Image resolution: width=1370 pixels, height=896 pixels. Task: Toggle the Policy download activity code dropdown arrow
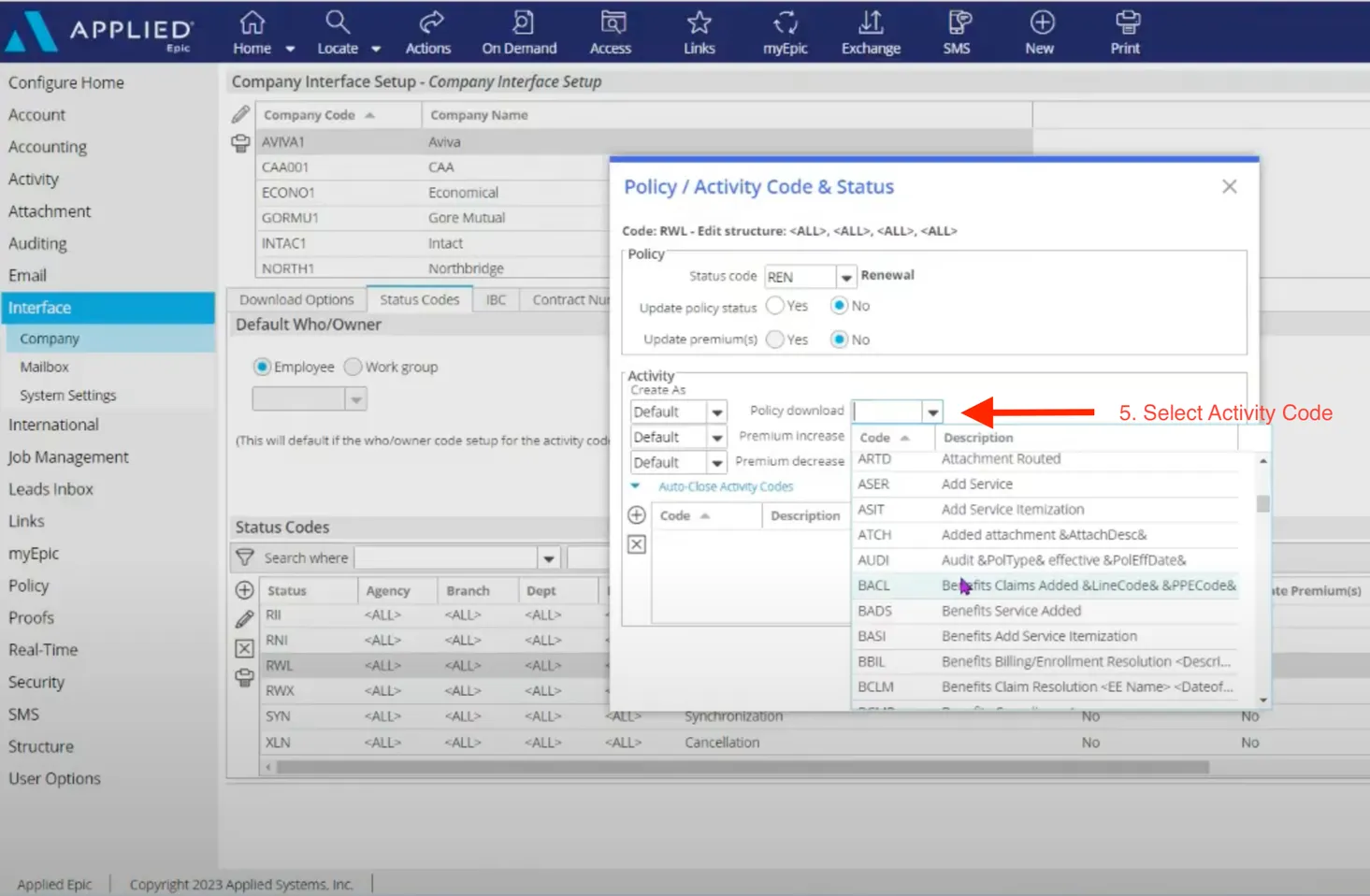click(932, 412)
